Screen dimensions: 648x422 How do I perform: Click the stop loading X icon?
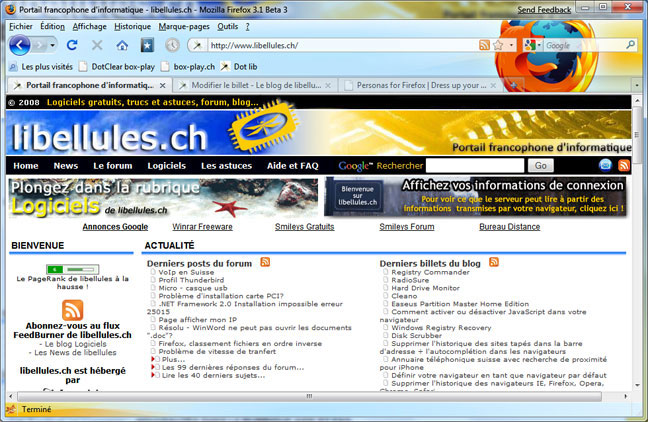pyautogui.click(x=97, y=45)
